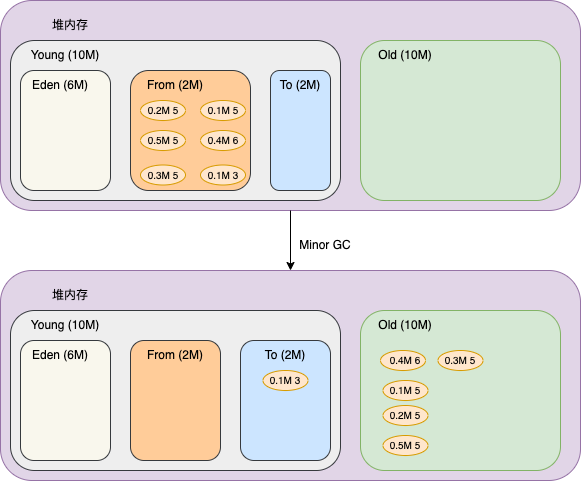Select the 0.1M 5 oval in upper From
This screenshot has width=581, height=481.
(223, 110)
